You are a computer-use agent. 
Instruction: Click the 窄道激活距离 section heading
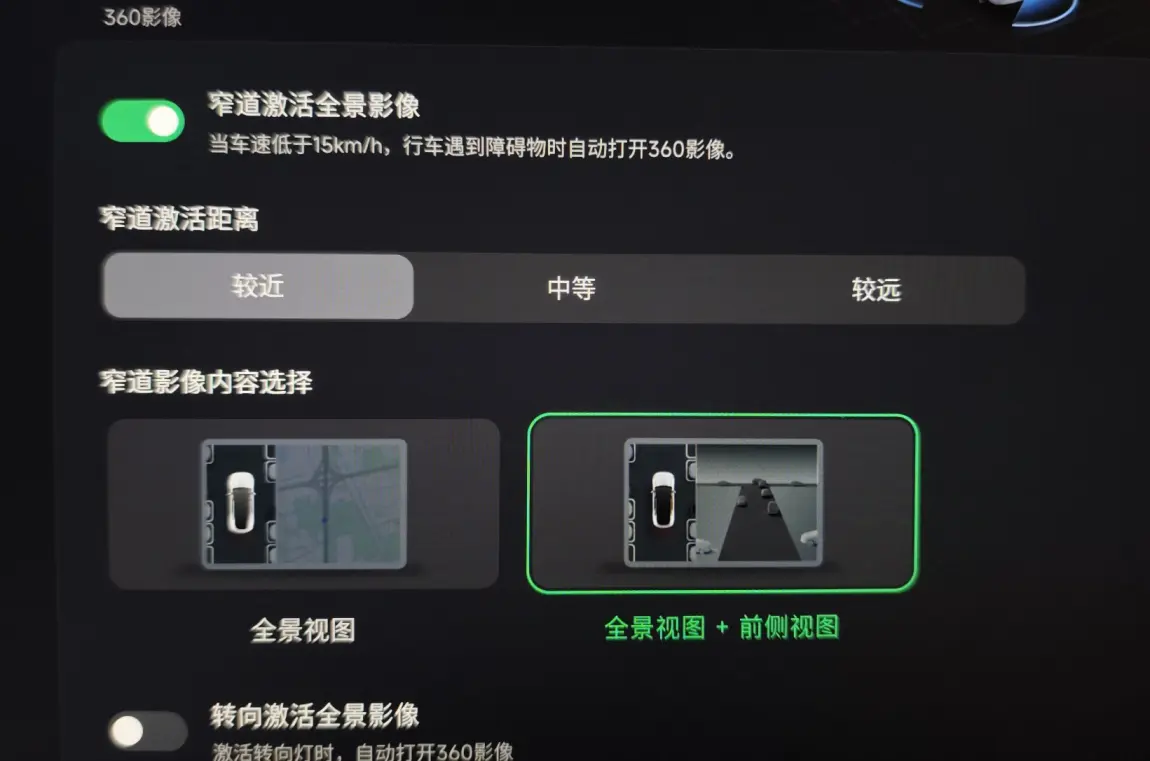[179, 218]
